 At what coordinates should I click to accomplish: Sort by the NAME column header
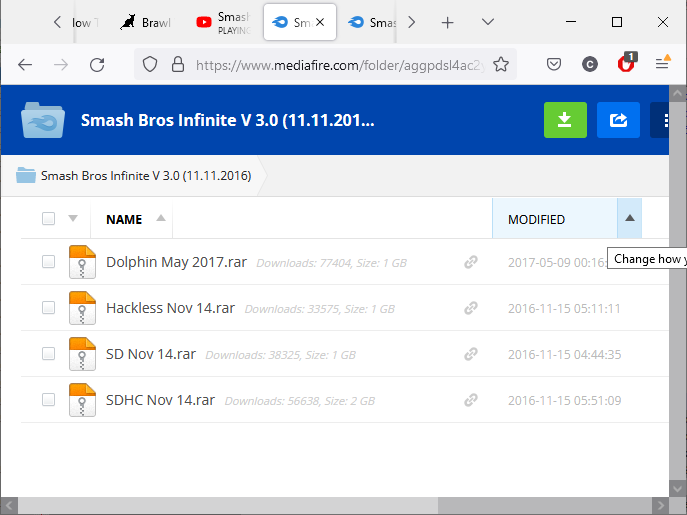[x=124, y=219]
